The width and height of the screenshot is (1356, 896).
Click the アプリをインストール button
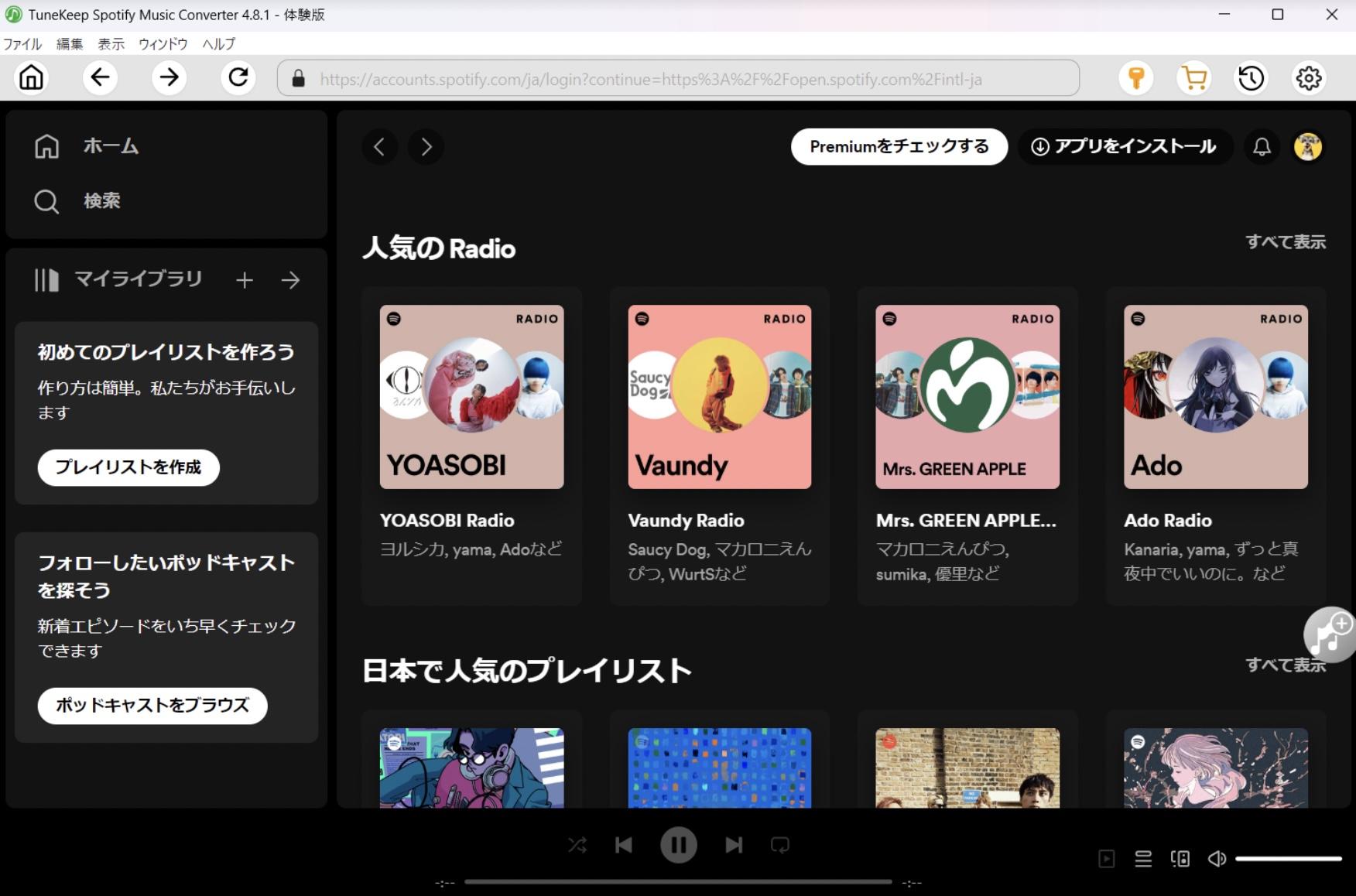(x=1126, y=146)
